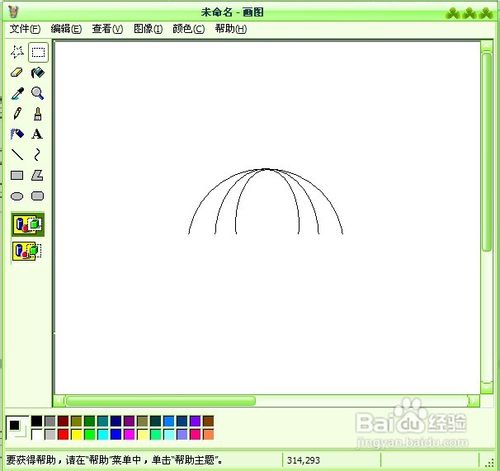Select the brown swatch ending the top row
The width and height of the screenshot is (500, 471).
pyautogui.click(x=208, y=421)
